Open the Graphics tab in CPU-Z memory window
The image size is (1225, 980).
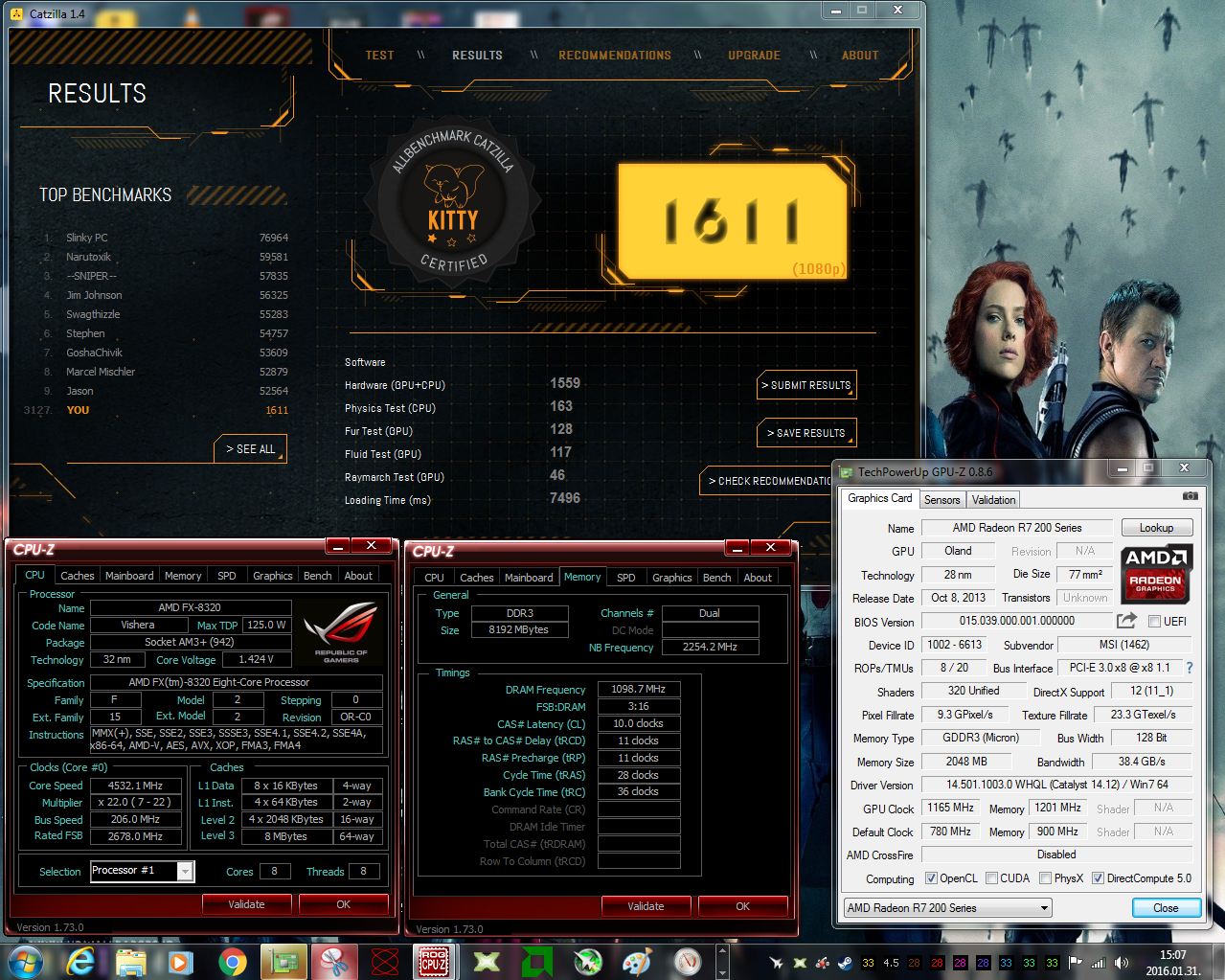[x=671, y=578]
